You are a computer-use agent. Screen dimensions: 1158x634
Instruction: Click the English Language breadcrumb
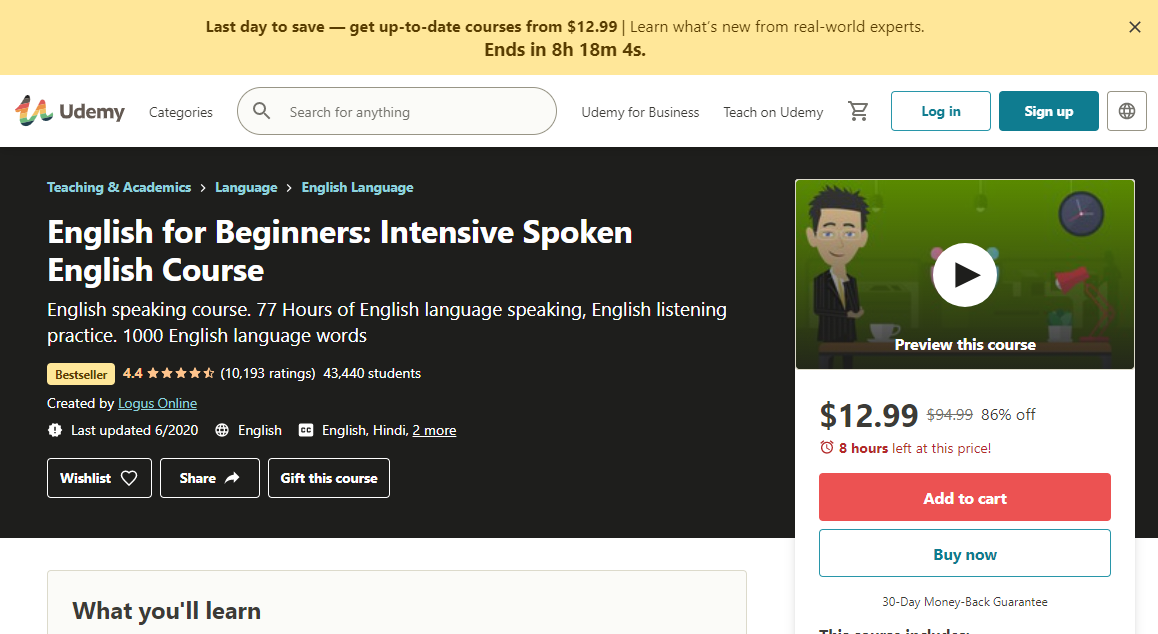pos(357,187)
